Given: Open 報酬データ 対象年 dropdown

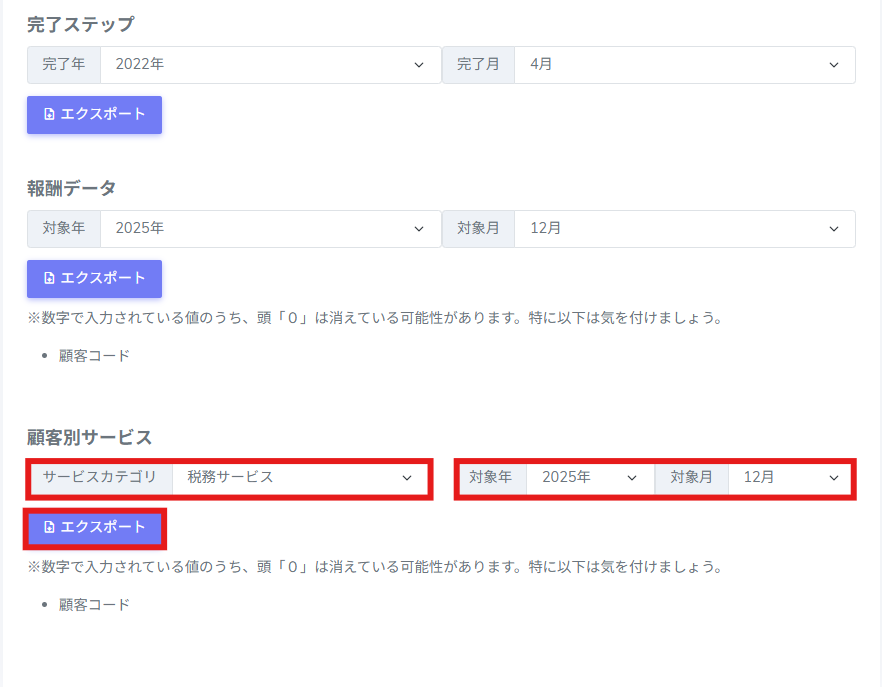Looking at the screenshot, I should click(x=270, y=228).
